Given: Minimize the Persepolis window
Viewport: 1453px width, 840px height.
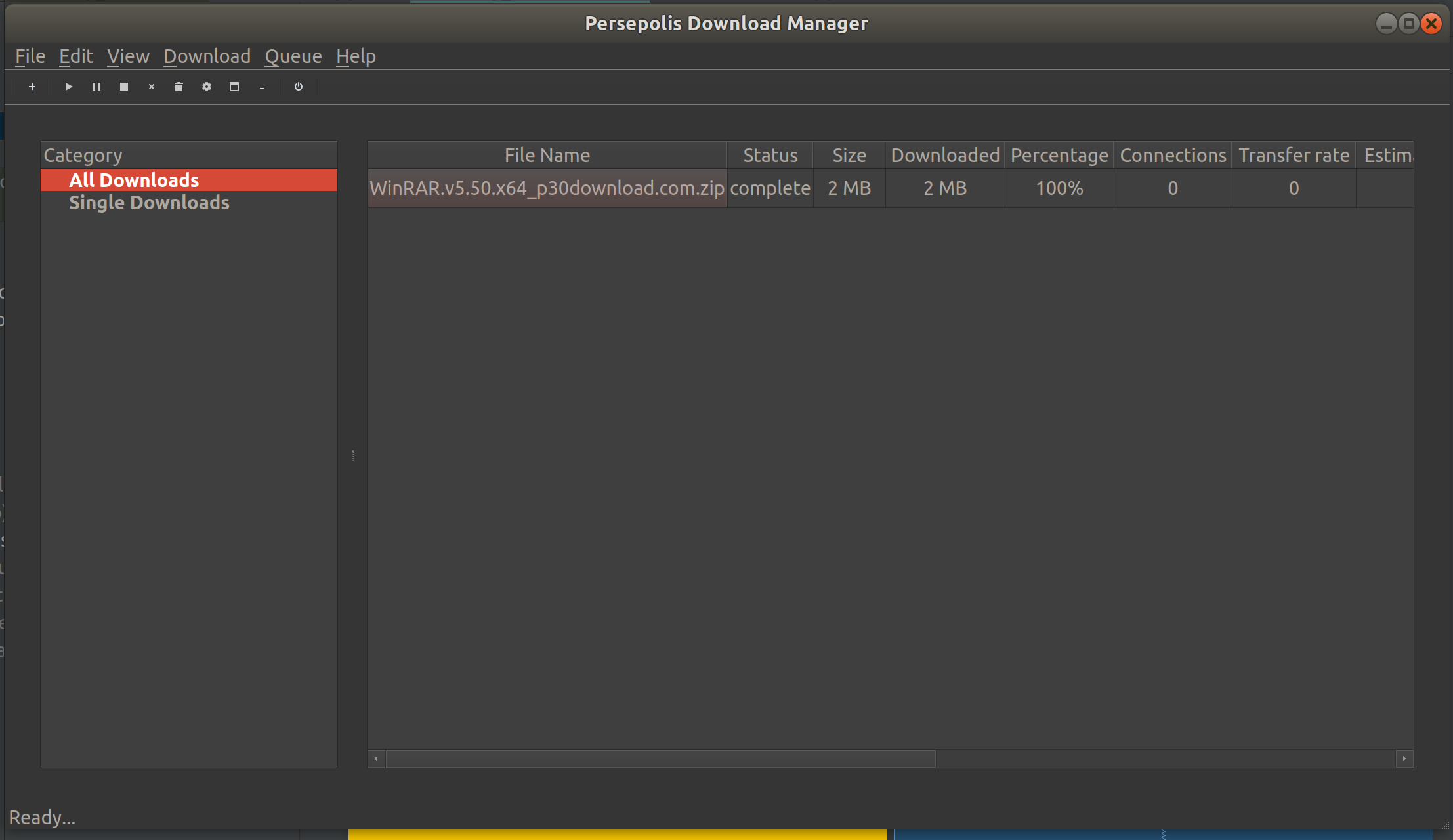Looking at the screenshot, I should click(x=1386, y=24).
